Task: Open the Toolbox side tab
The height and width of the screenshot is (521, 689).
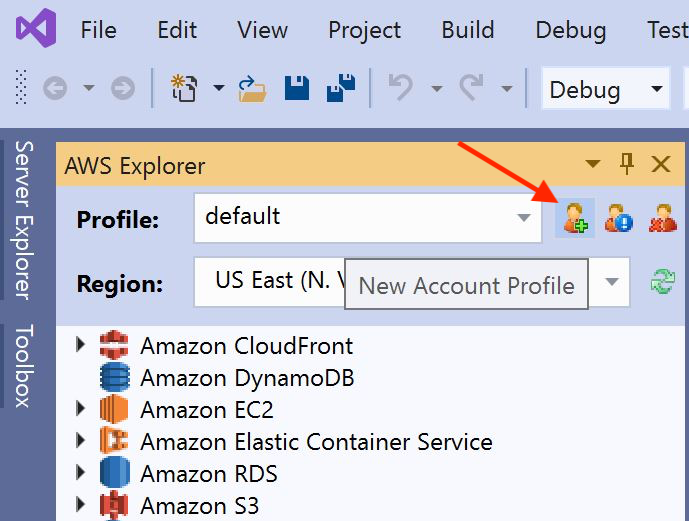Action: [23, 366]
